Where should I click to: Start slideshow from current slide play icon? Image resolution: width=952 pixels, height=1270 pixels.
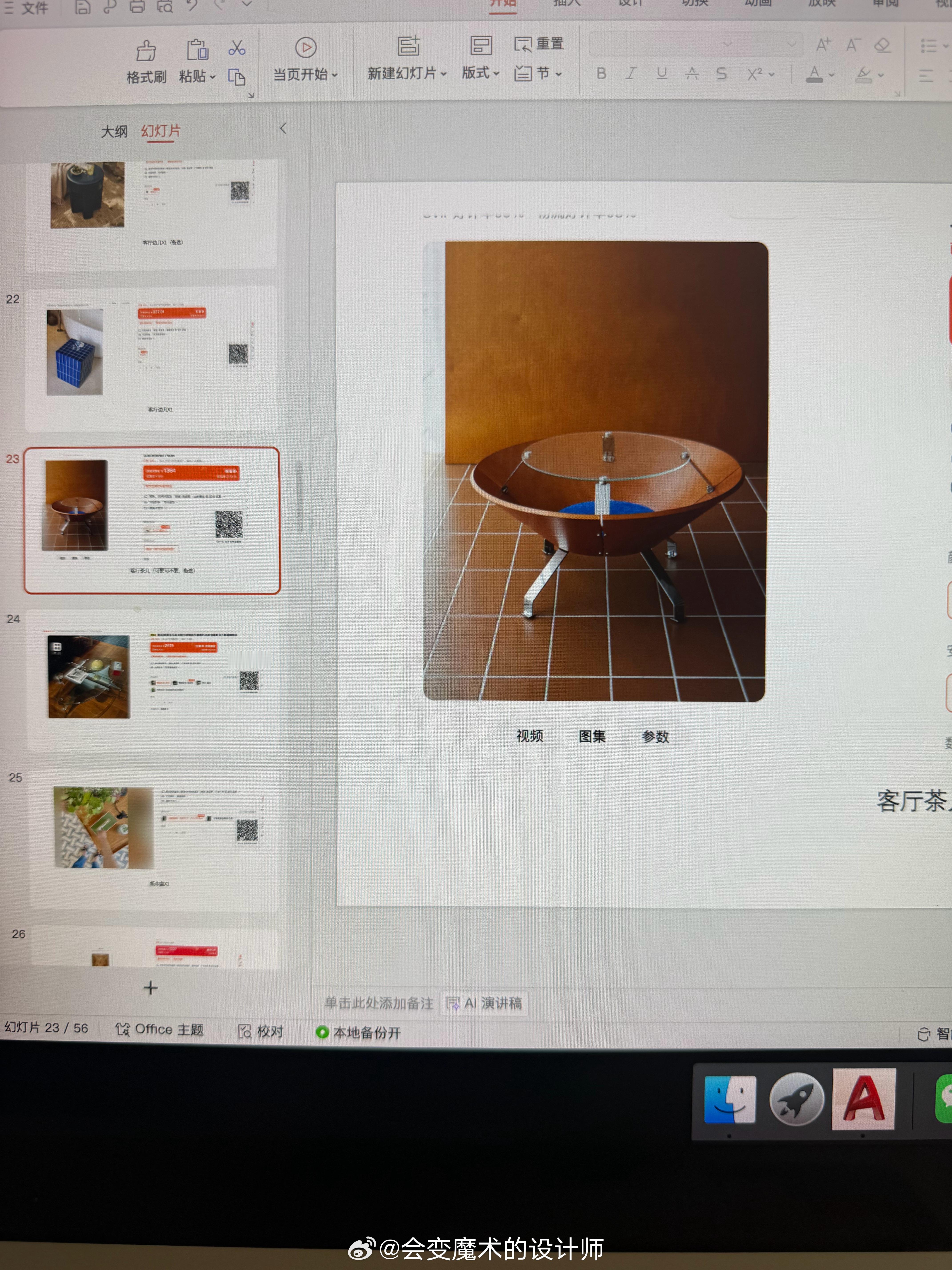point(305,47)
